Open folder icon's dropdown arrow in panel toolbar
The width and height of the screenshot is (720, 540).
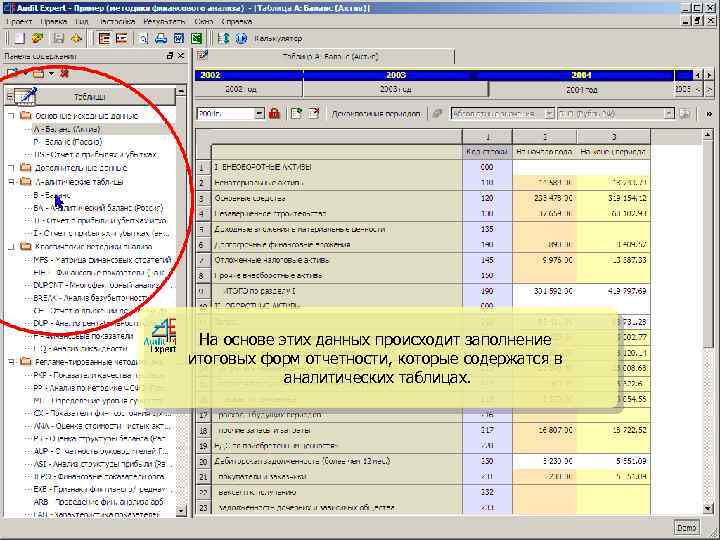tap(51, 73)
